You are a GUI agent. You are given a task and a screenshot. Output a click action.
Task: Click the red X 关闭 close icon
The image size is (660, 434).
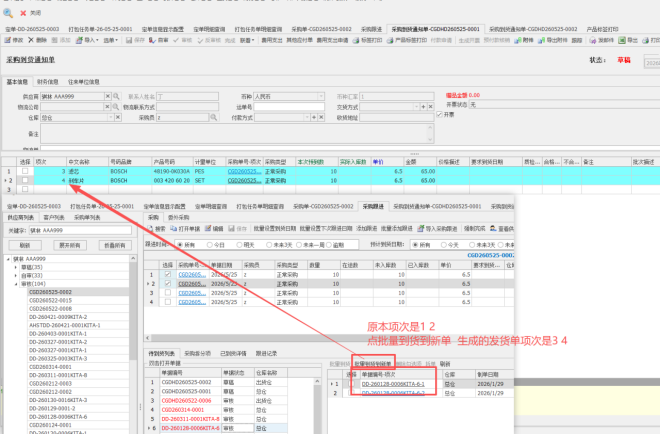[x=23, y=13]
